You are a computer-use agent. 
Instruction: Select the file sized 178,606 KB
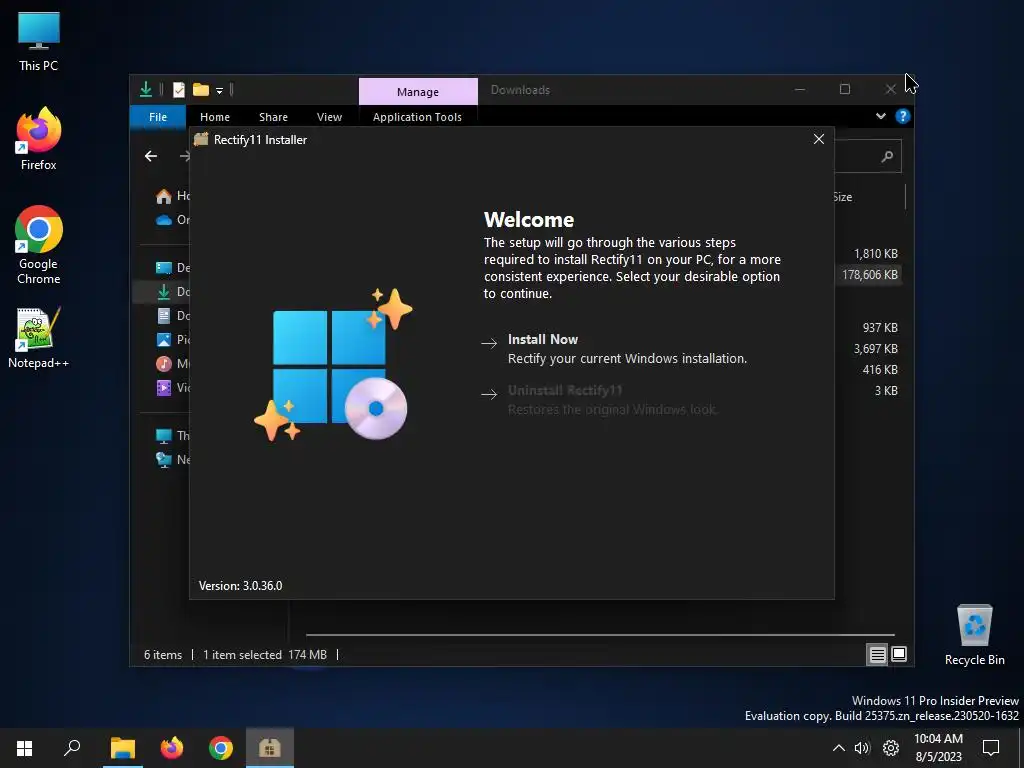pyautogui.click(x=870, y=274)
